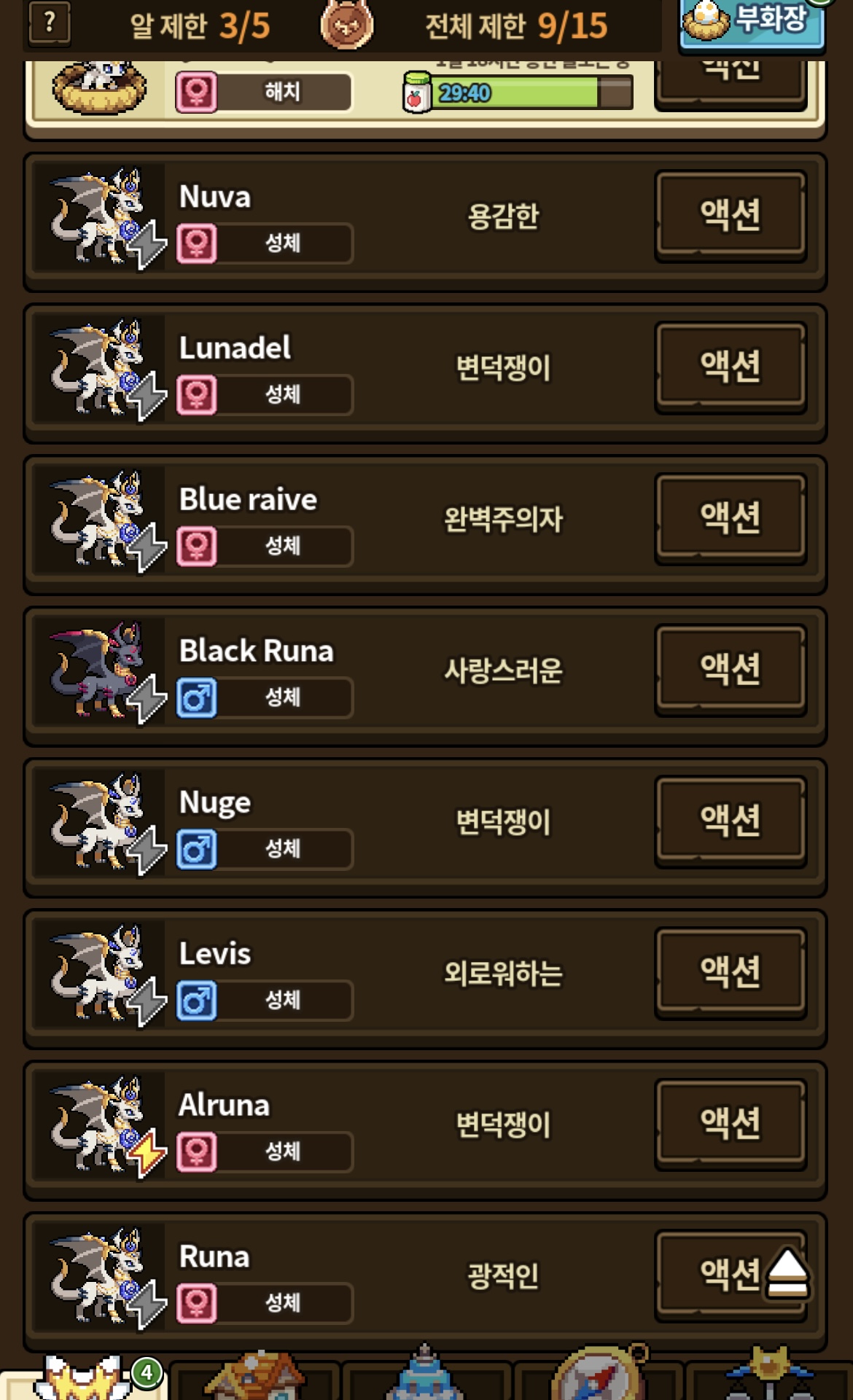Click the 액션 button for Nuva
This screenshot has width=853, height=1400.
pos(731,215)
